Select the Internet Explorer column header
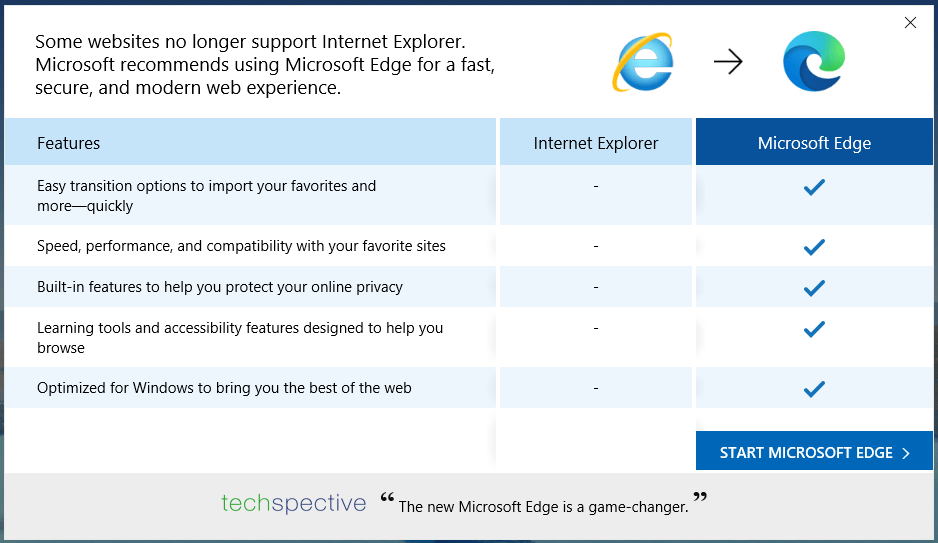938x543 pixels. [596, 142]
